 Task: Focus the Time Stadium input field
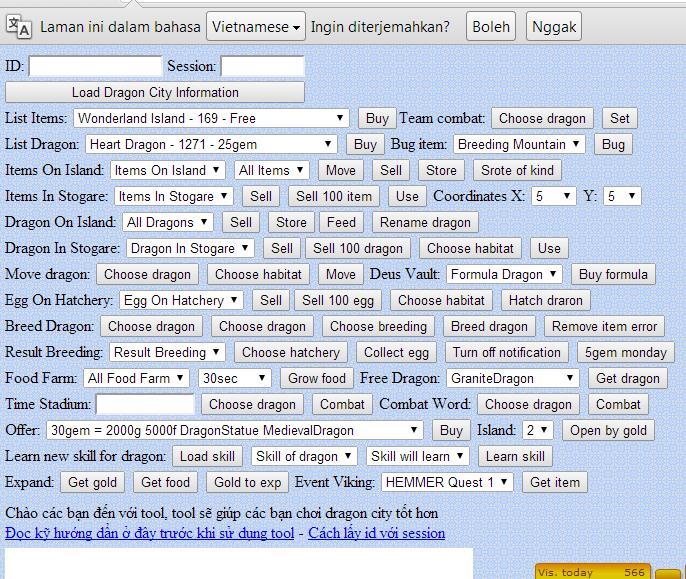click(145, 404)
